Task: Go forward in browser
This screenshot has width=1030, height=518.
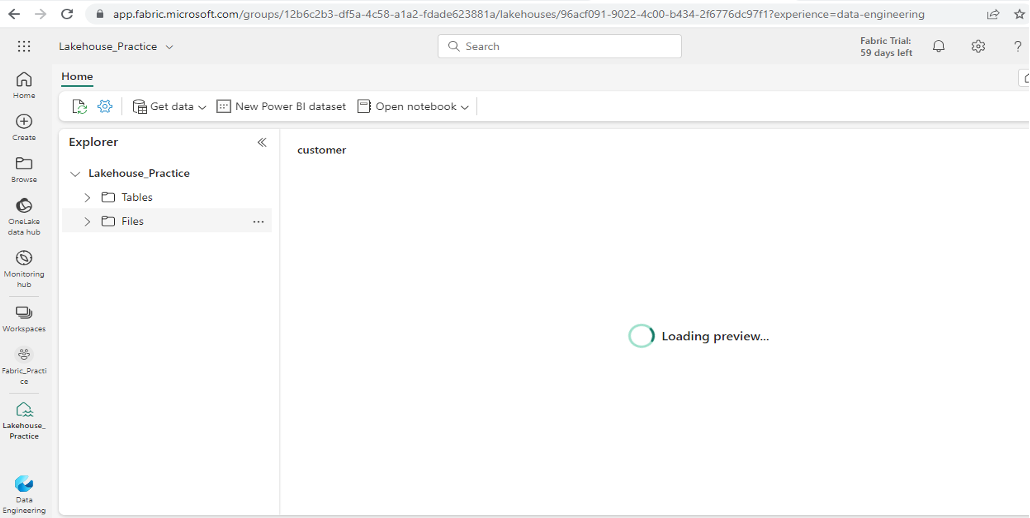Action: pos(40,14)
